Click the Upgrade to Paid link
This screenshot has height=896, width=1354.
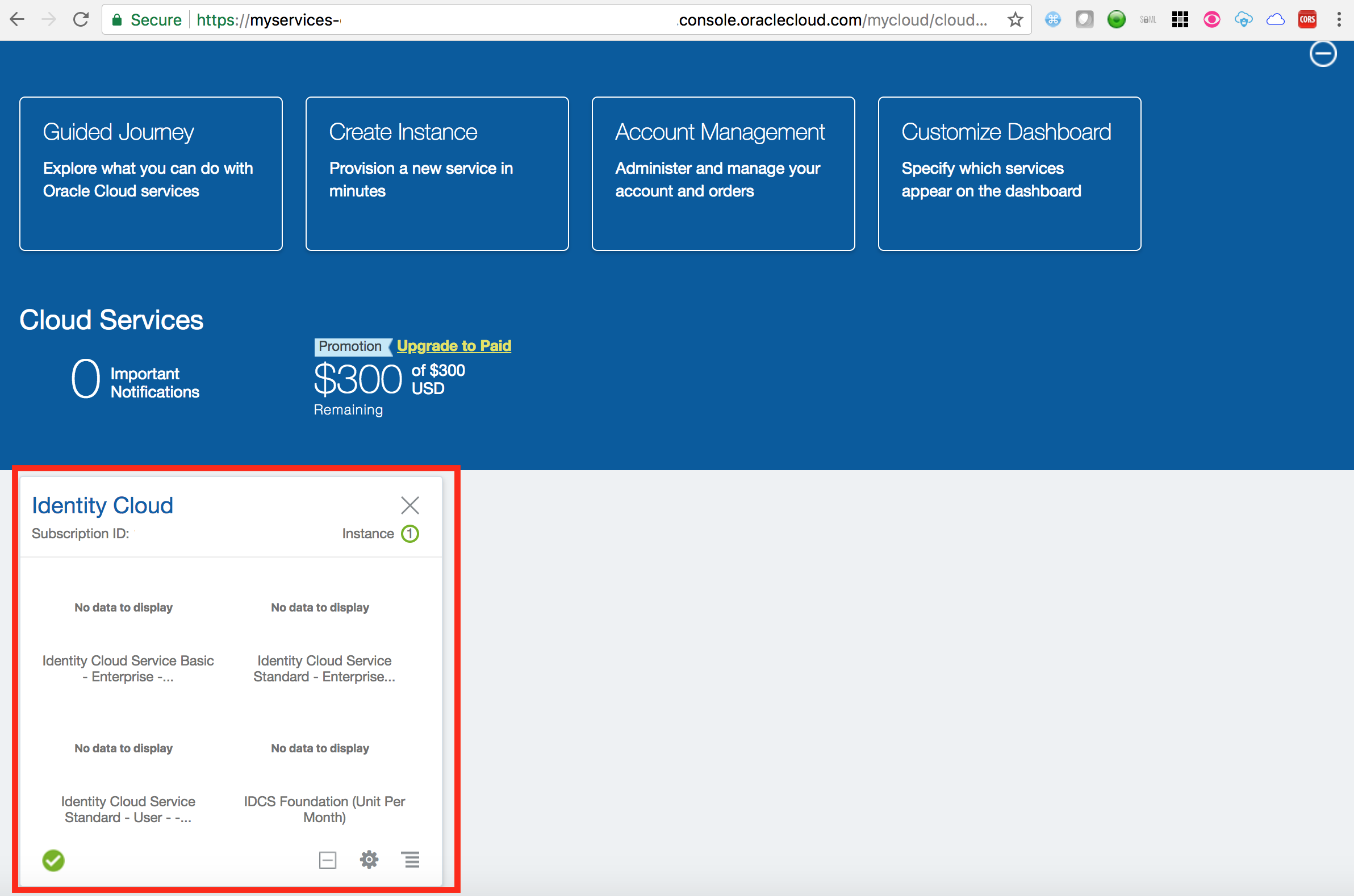pyautogui.click(x=454, y=346)
